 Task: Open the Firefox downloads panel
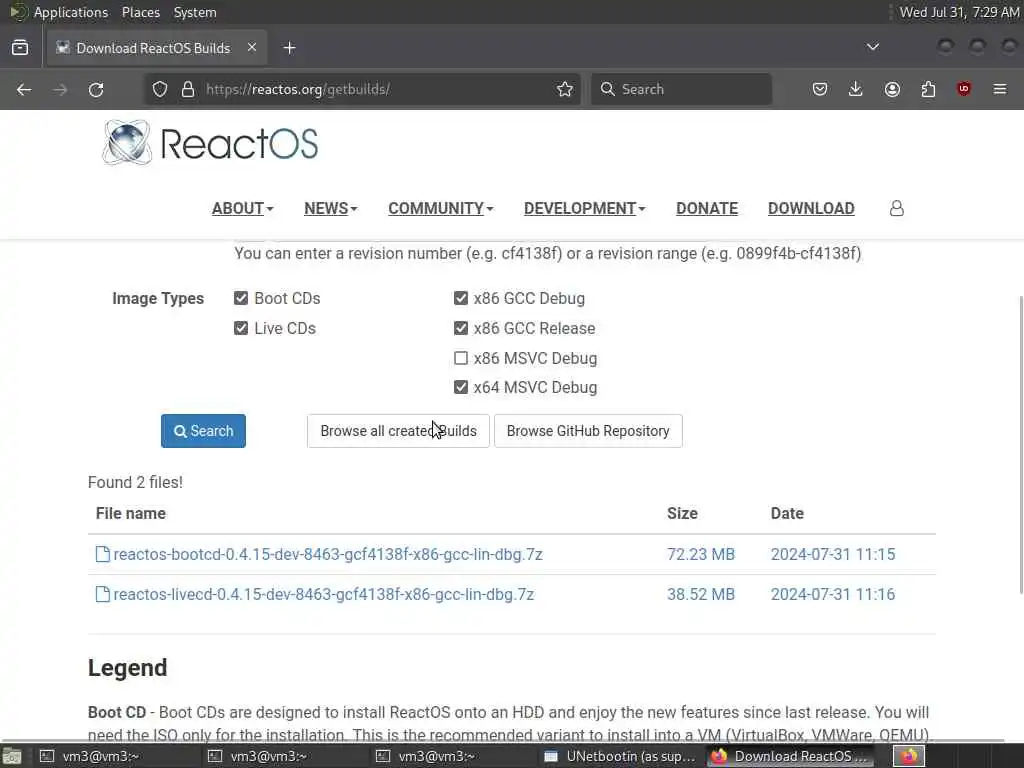(x=856, y=89)
